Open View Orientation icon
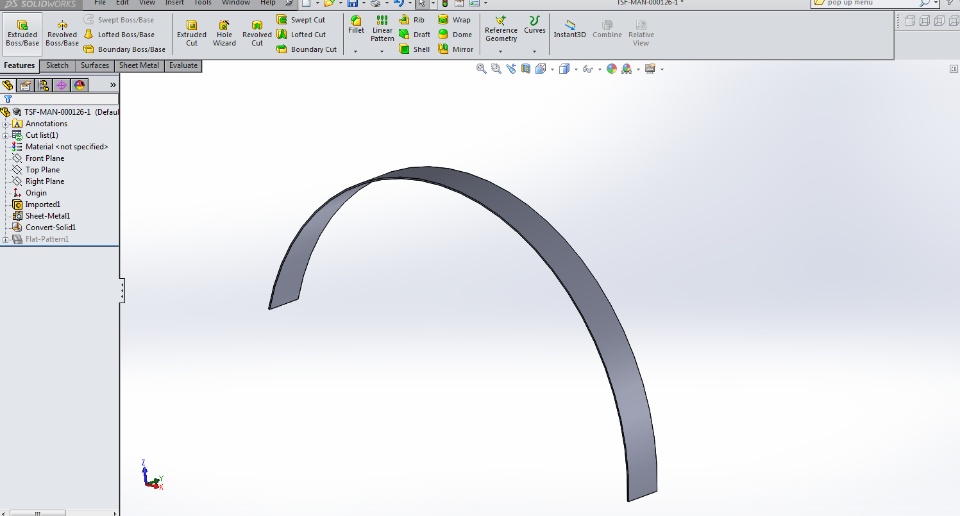 click(x=541, y=69)
